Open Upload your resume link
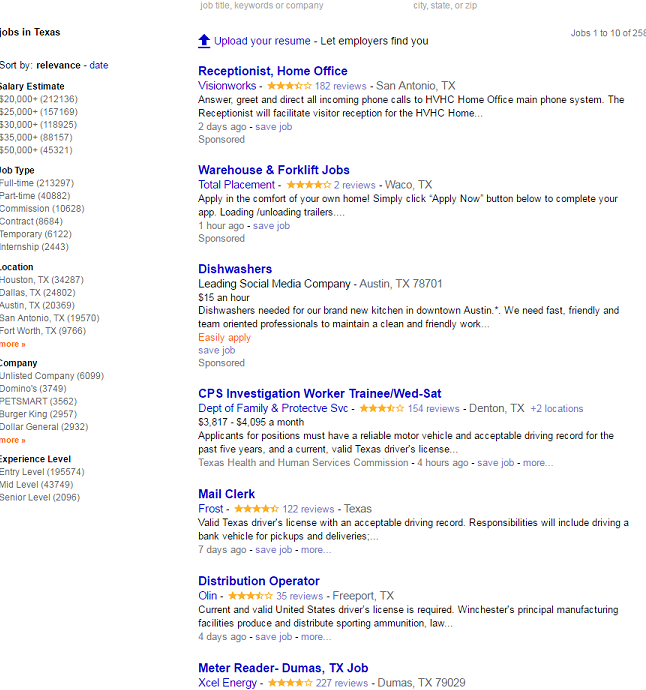The image size is (646, 690). point(262,41)
